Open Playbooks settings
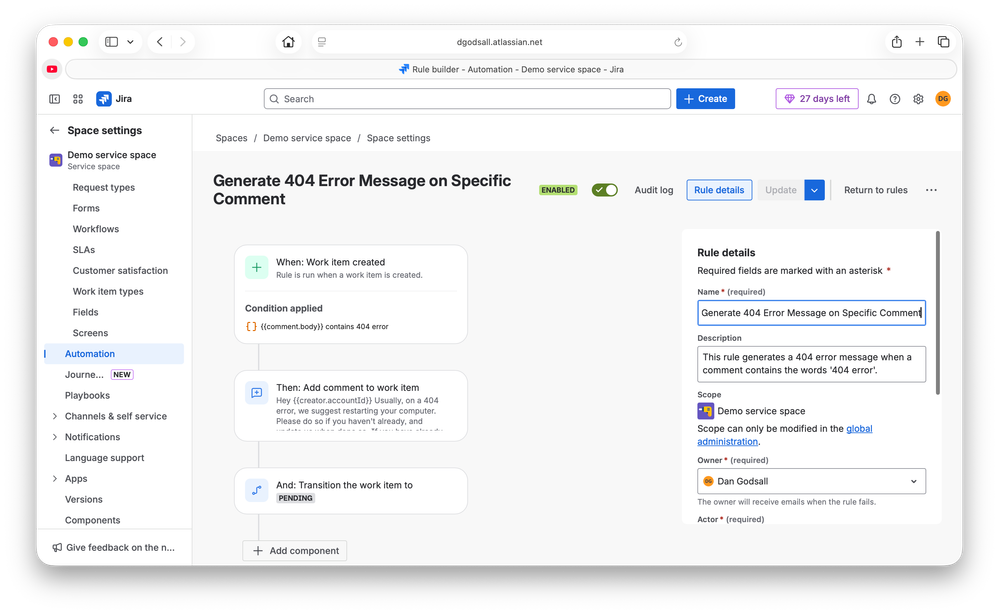The width and height of the screenshot is (999, 614). [x=87, y=396]
